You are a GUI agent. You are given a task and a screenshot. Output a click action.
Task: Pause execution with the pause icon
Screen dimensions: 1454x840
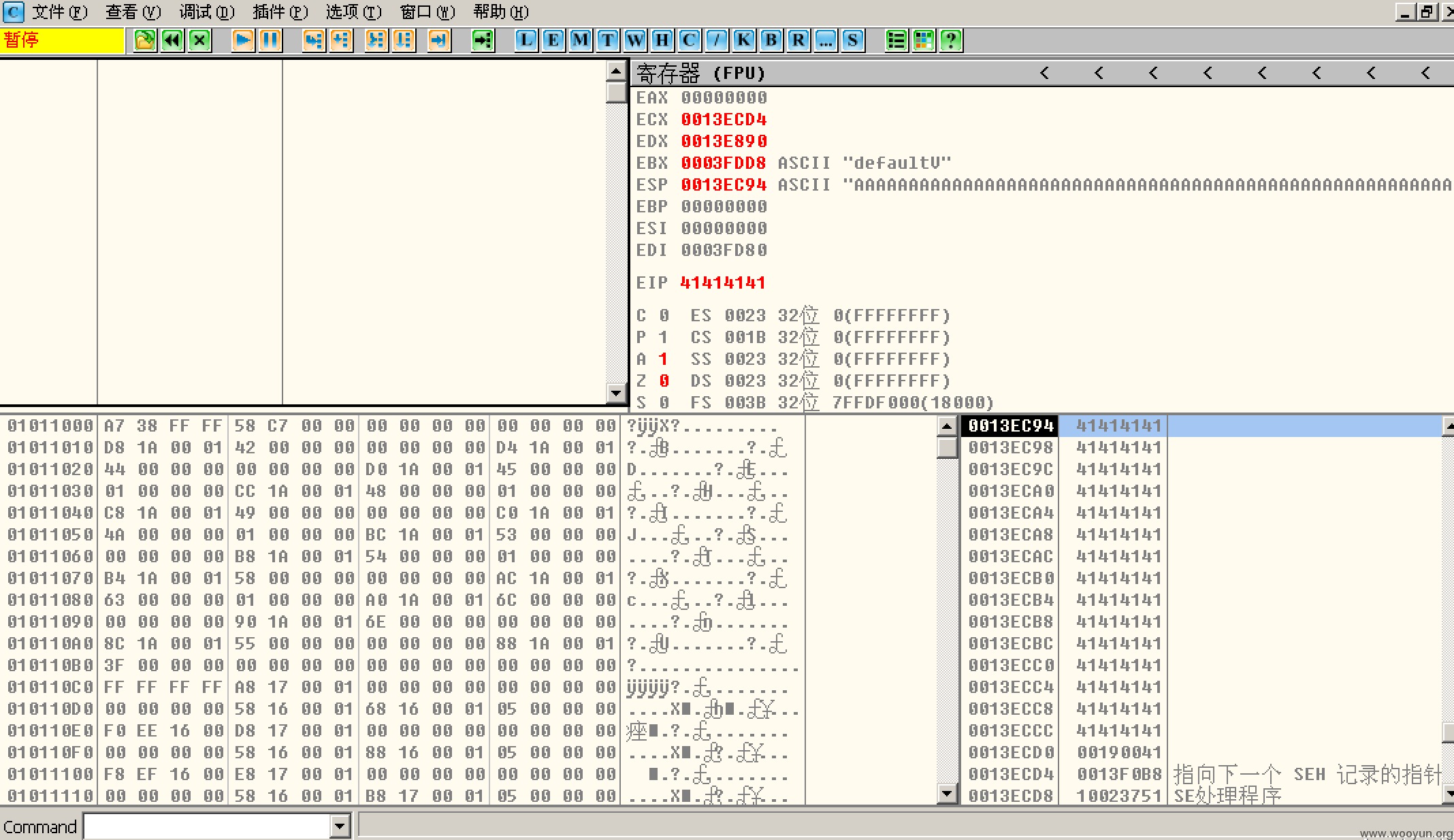(x=270, y=40)
